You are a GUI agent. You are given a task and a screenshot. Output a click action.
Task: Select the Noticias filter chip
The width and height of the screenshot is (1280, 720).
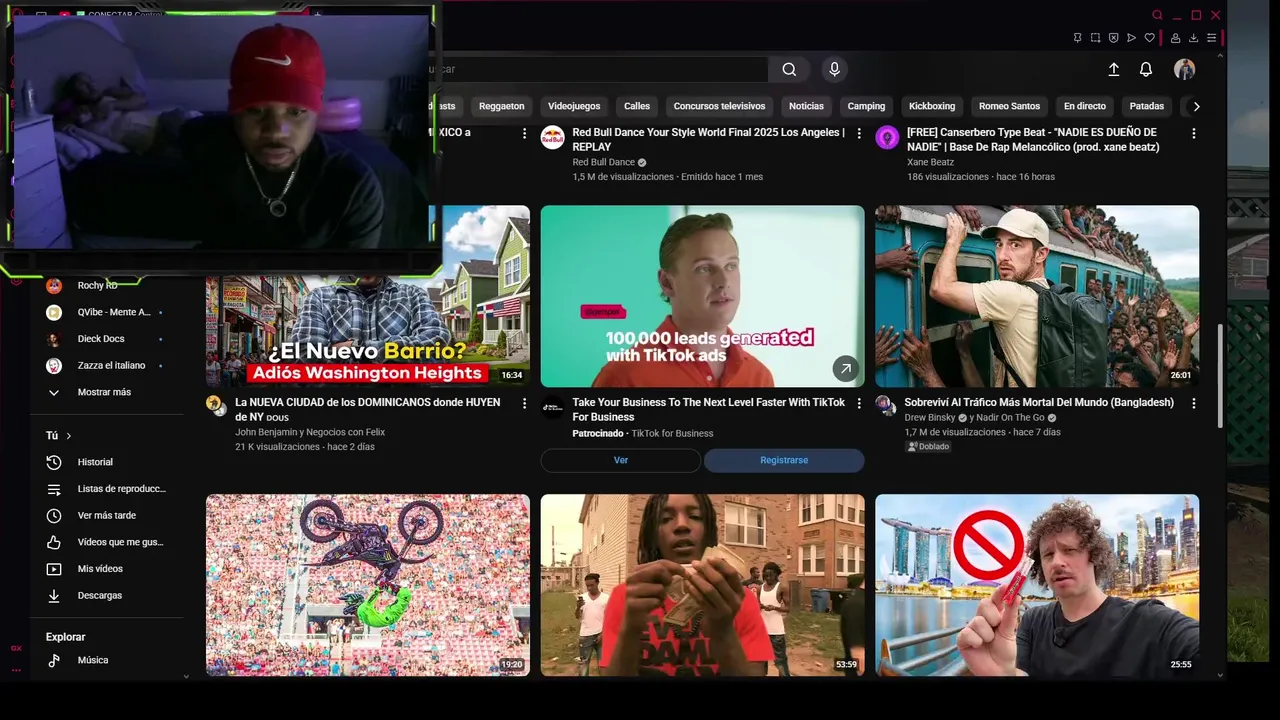(806, 106)
